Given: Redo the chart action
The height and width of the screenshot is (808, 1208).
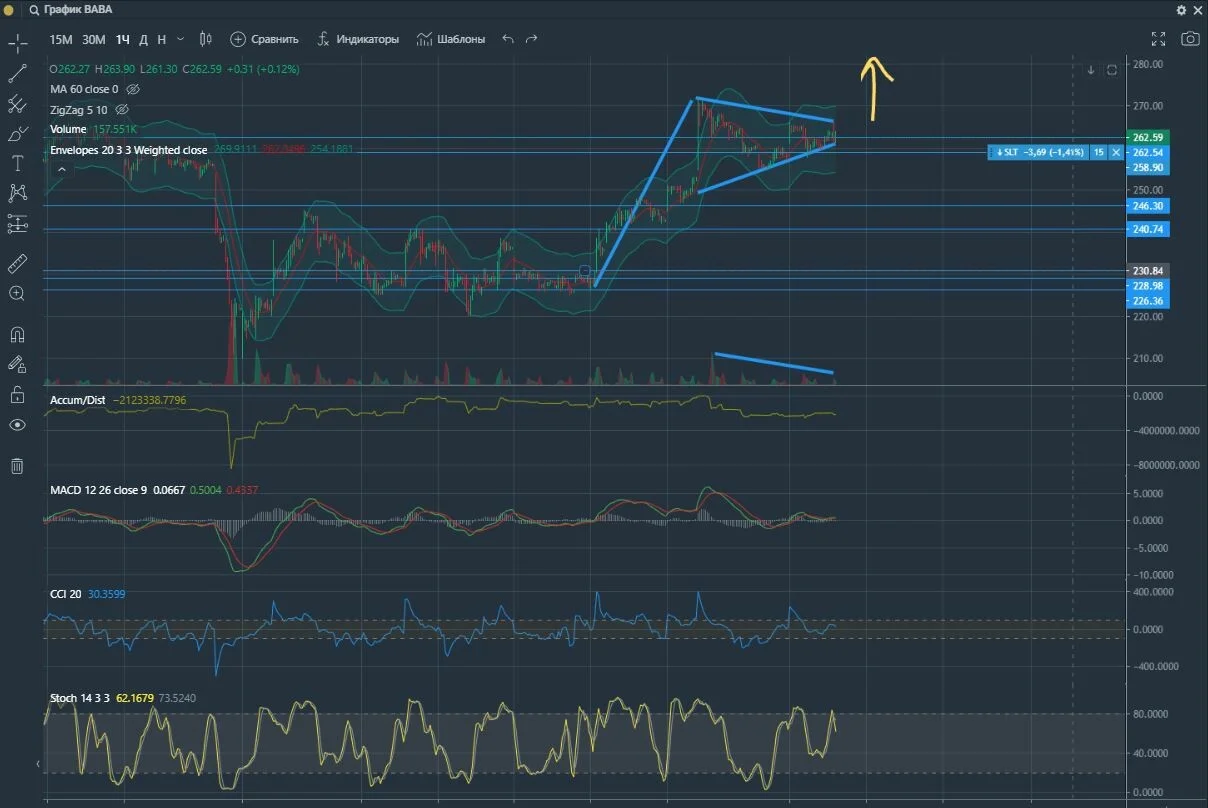Looking at the screenshot, I should pos(532,39).
